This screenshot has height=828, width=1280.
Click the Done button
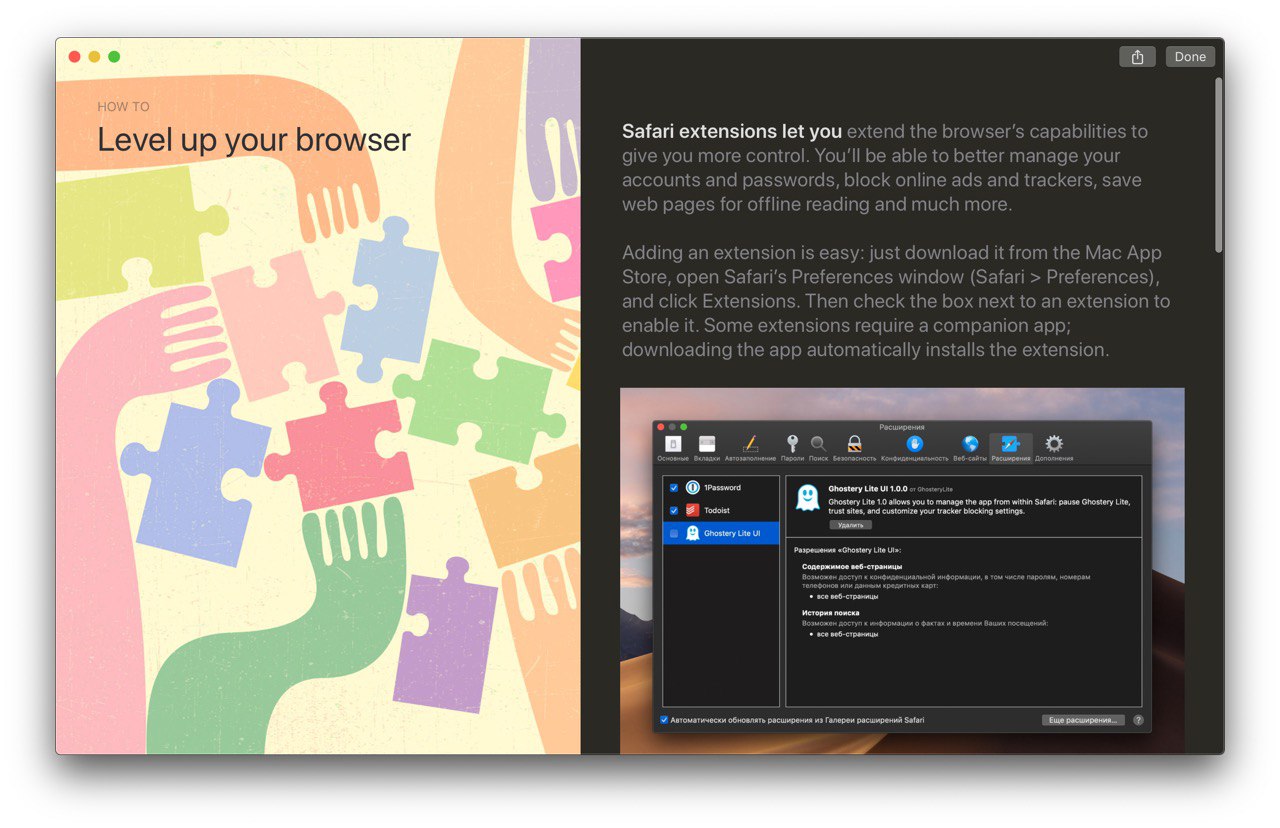click(1190, 57)
